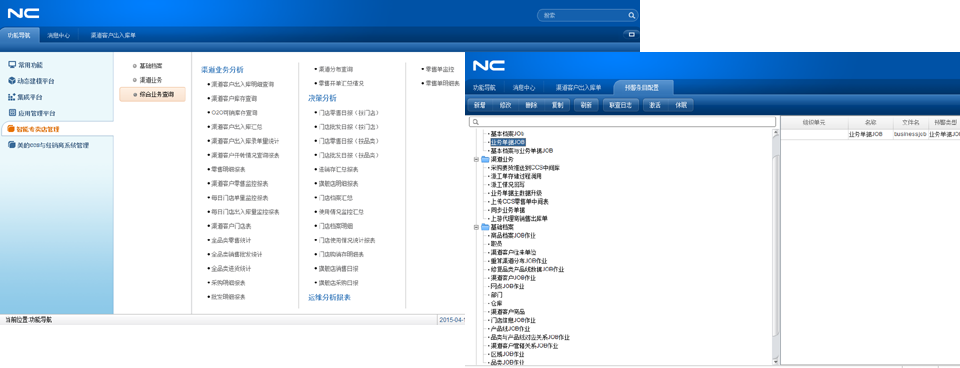Screen dimensions: 960x368
Task: Select 渠道业务 in the submenu column
Action: [151, 80]
